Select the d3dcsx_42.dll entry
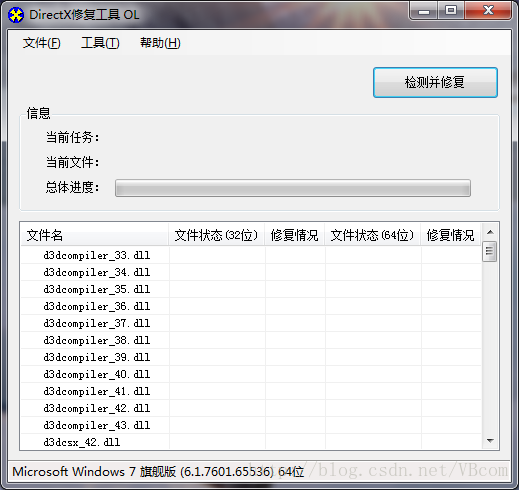The height and width of the screenshot is (490, 520). click(251, 442)
